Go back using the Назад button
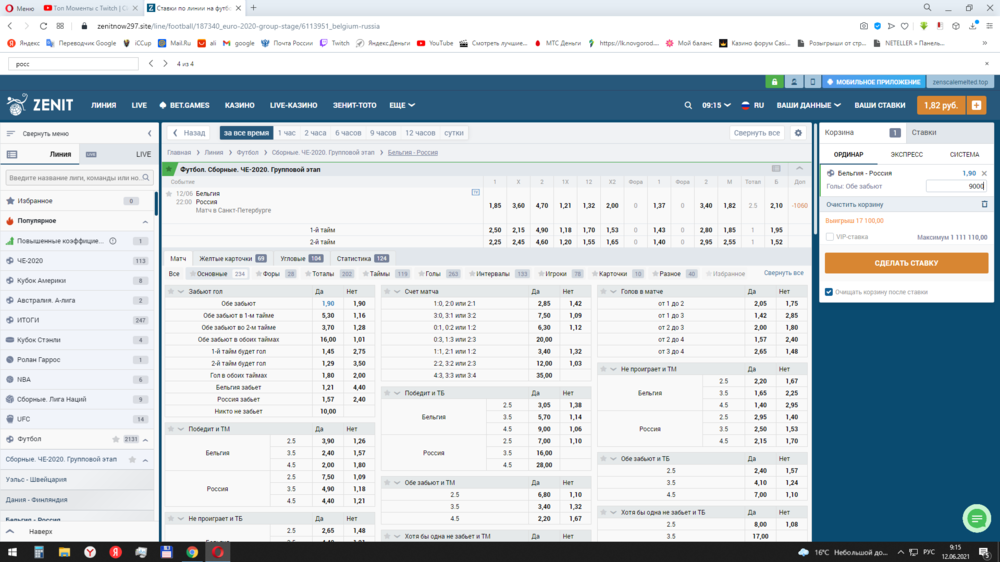This screenshot has height=562, width=1000. 189,132
